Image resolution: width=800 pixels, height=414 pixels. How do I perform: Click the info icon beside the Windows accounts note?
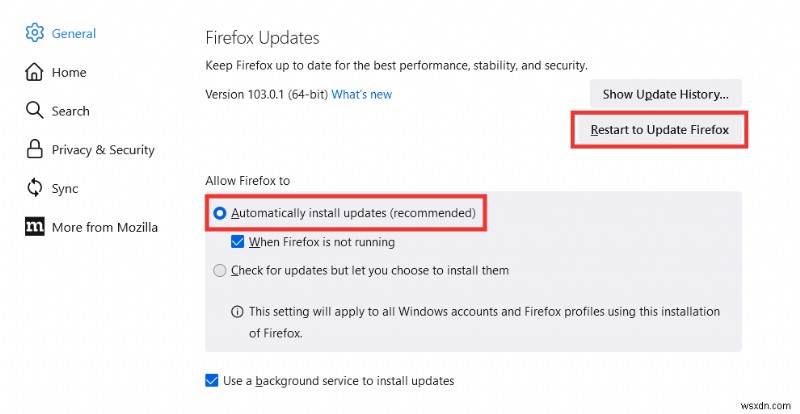click(237, 311)
